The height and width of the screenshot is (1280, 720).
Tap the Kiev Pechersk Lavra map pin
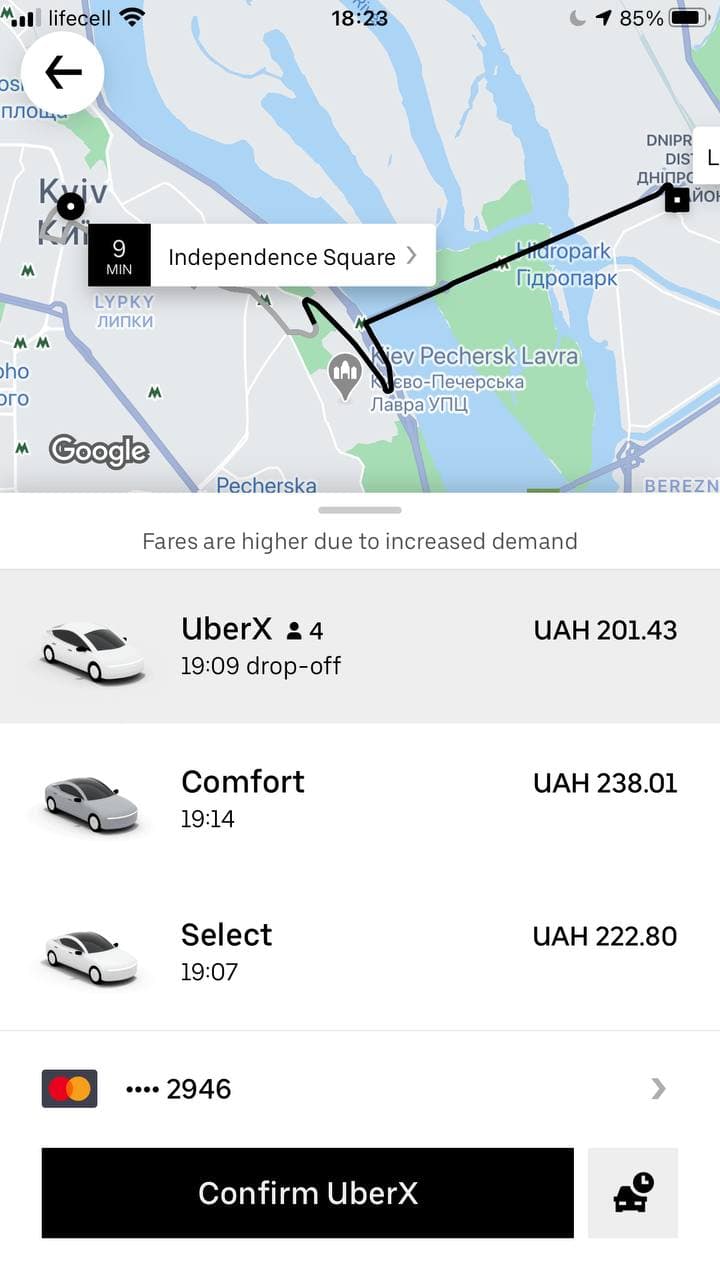(x=344, y=376)
